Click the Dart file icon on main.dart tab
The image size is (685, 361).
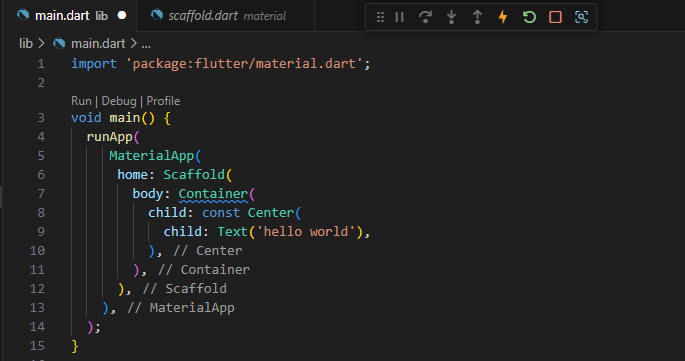point(23,15)
